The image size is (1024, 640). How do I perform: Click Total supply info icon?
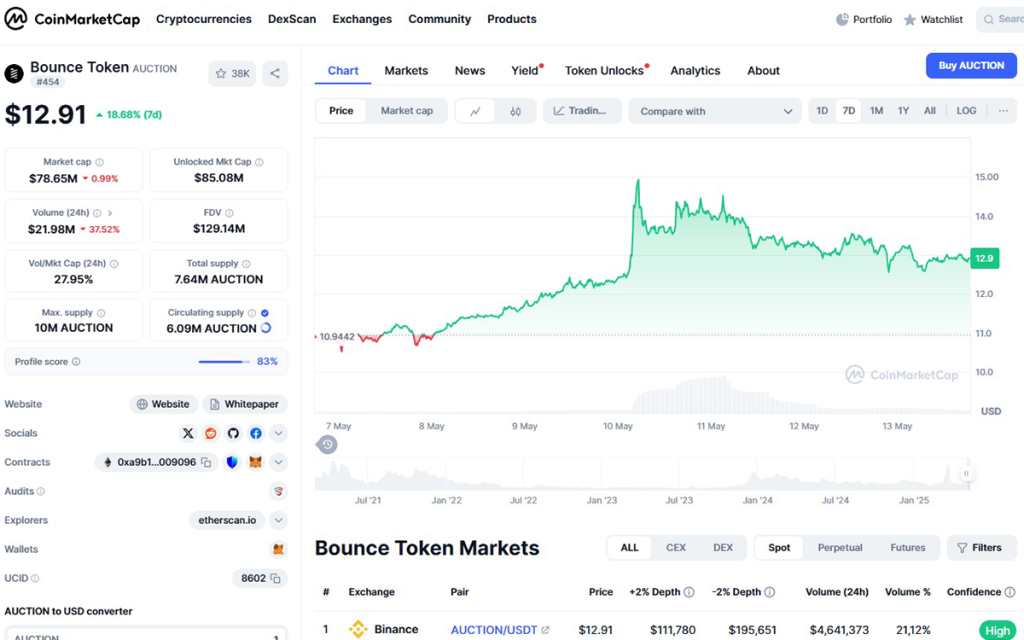(x=246, y=264)
